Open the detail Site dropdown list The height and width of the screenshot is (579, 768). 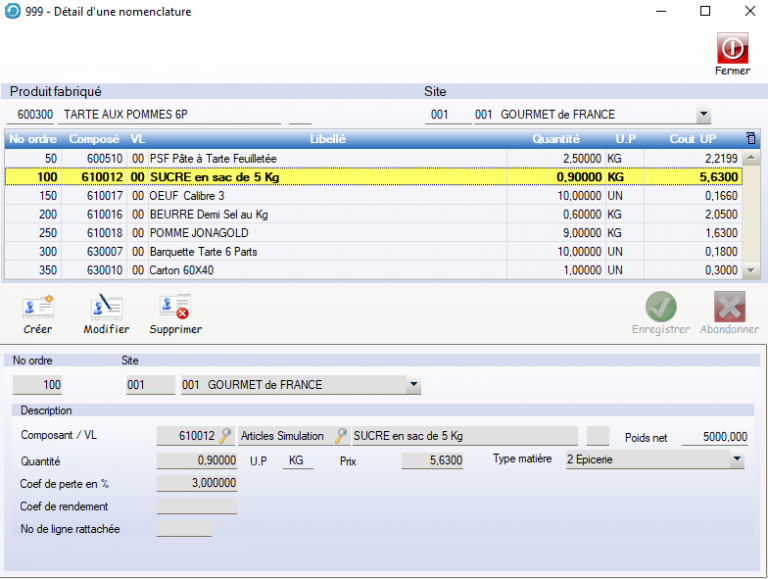pyautogui.click(x=413, y=385)
